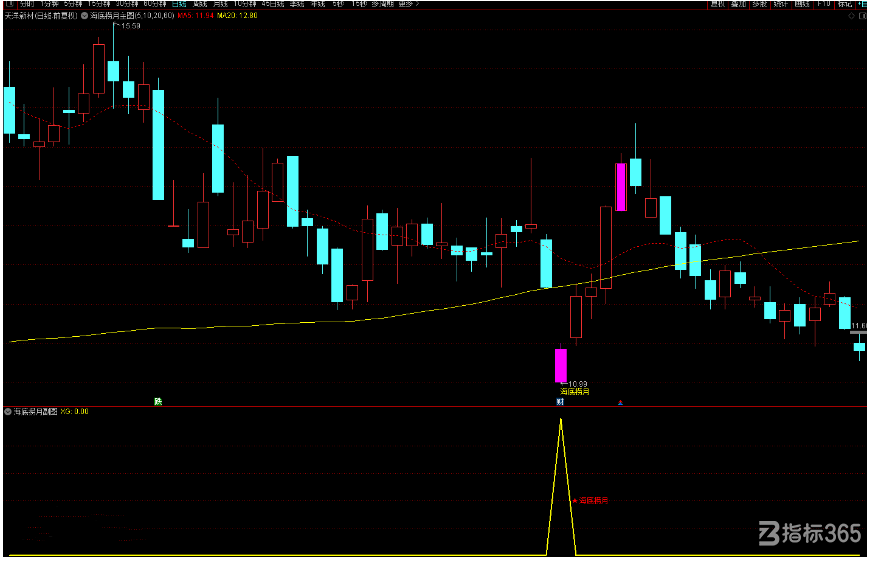Click the 10.99 low price label

[x=577, y=384]
